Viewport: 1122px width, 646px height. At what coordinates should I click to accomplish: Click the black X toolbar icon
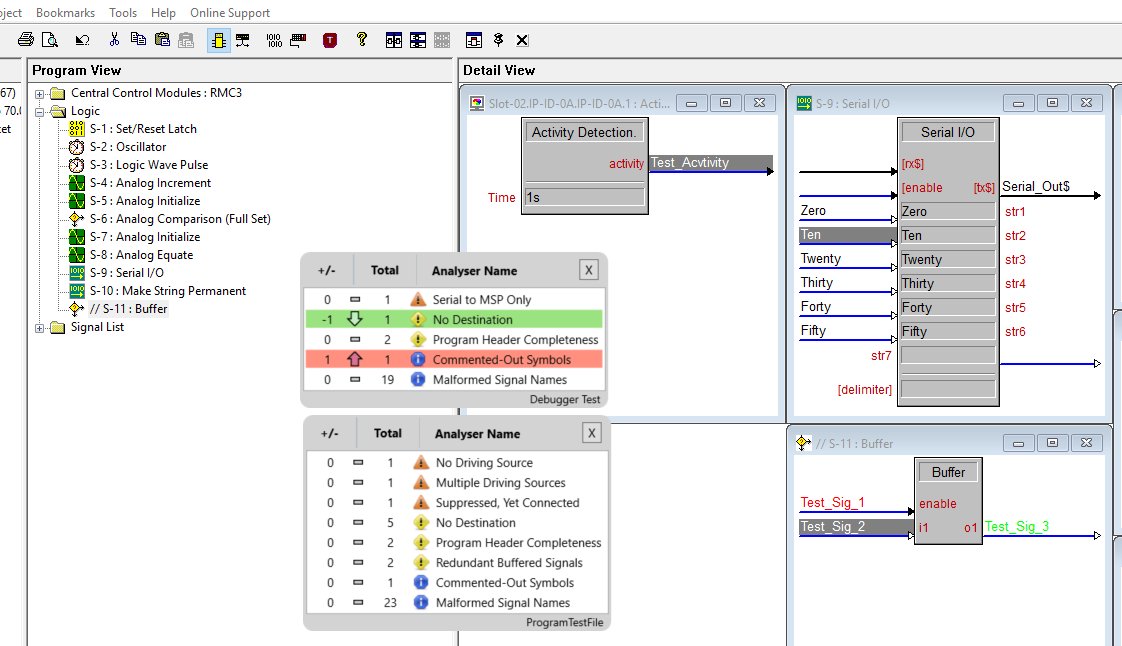click(522, 40)
